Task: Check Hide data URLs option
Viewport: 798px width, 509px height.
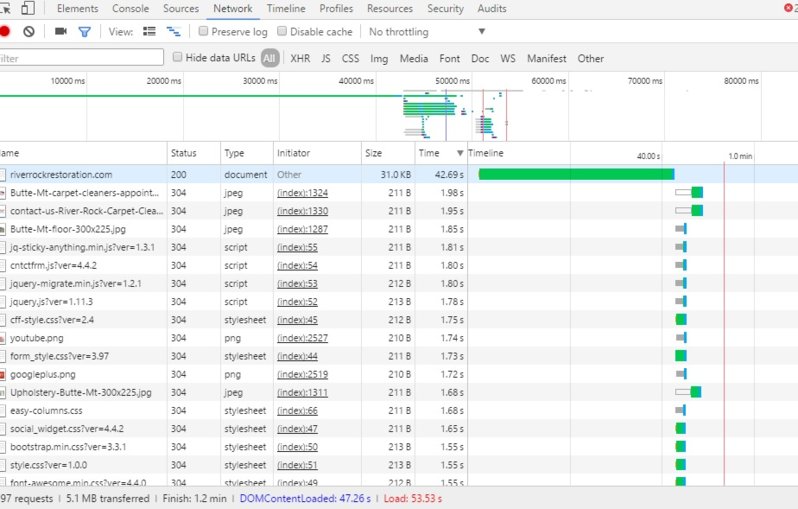Action: [177, 58]
